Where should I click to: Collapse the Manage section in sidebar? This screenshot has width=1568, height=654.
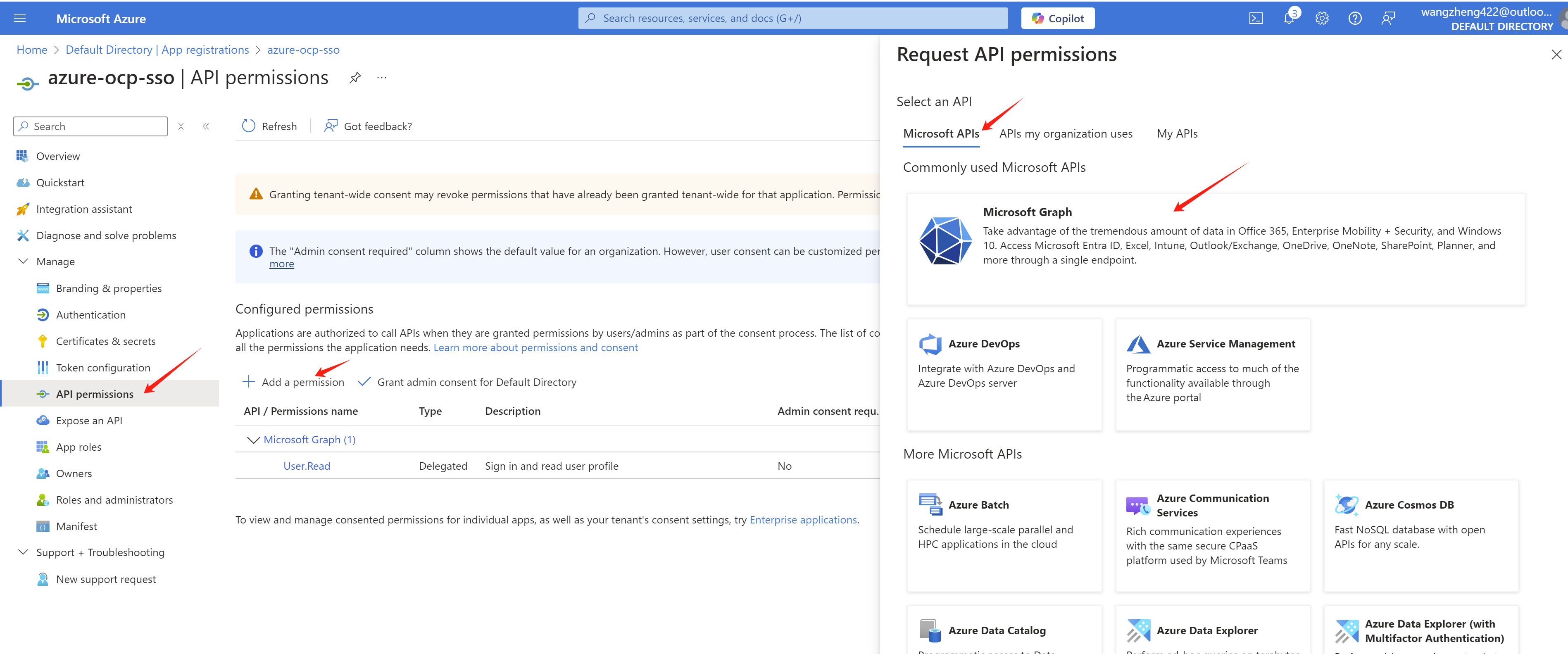pyautogui.click(x=23, y=262)
